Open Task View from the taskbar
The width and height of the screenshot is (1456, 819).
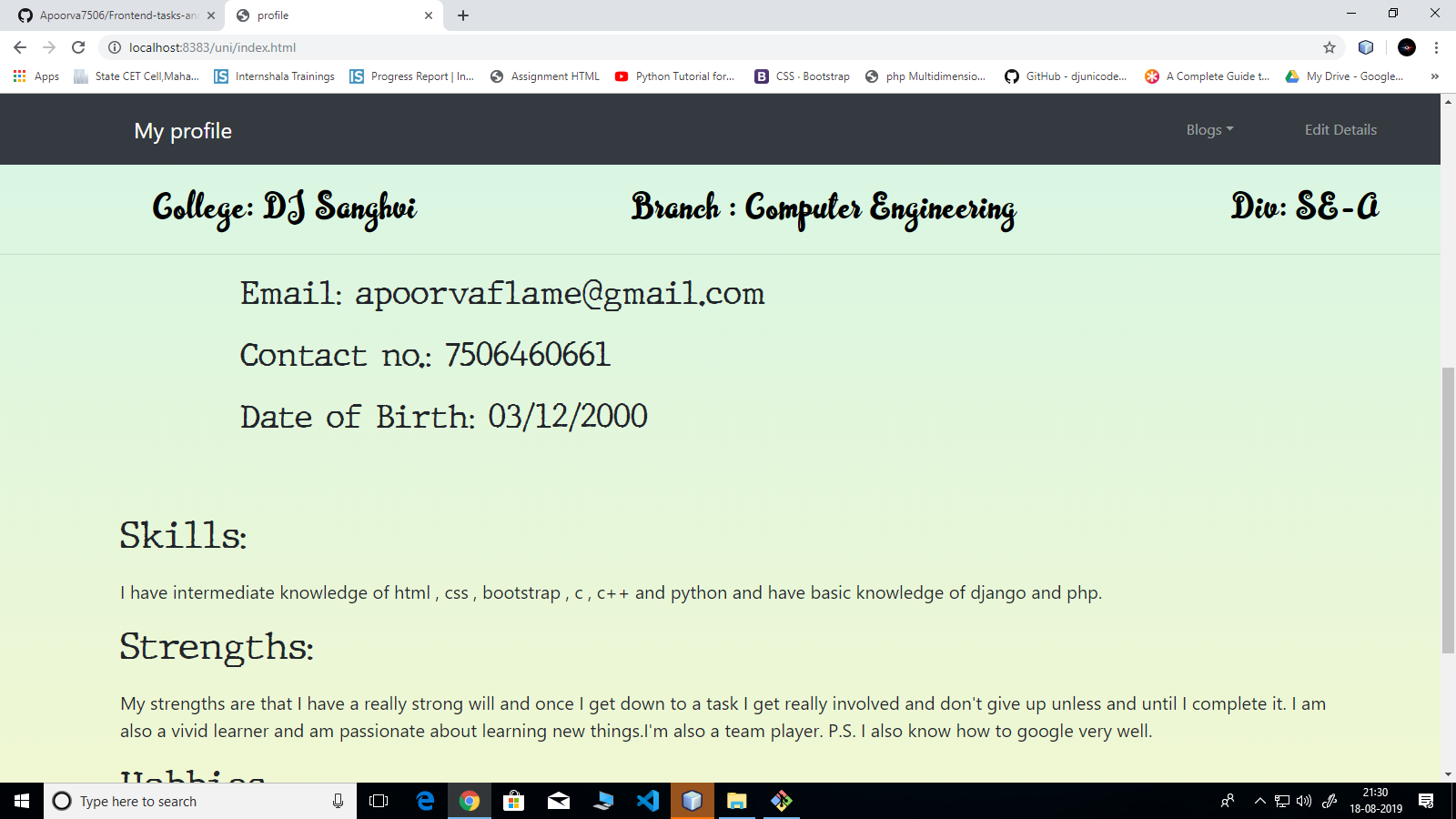pos(379,801)
